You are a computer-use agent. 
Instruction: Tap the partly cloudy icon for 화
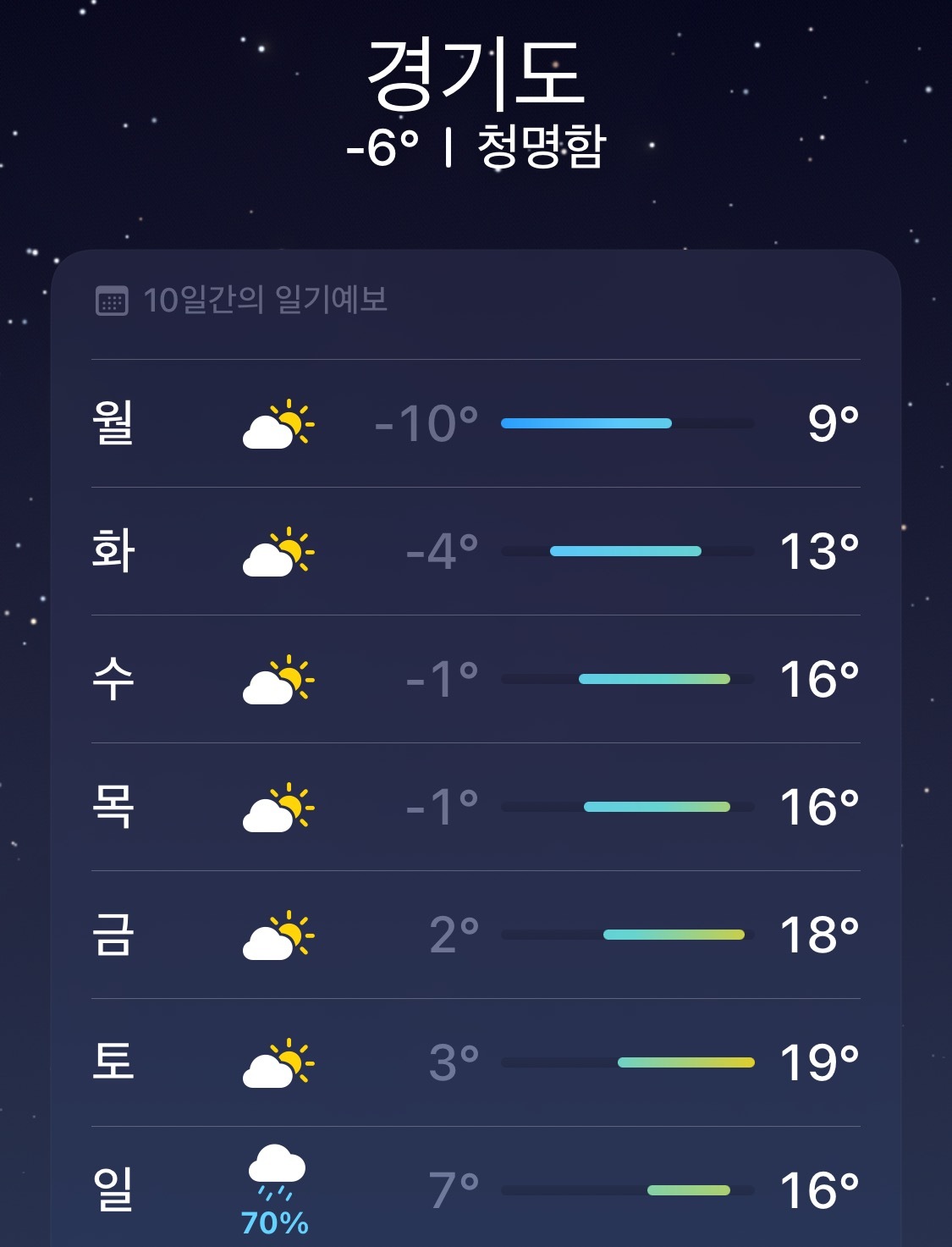[278, 551]
